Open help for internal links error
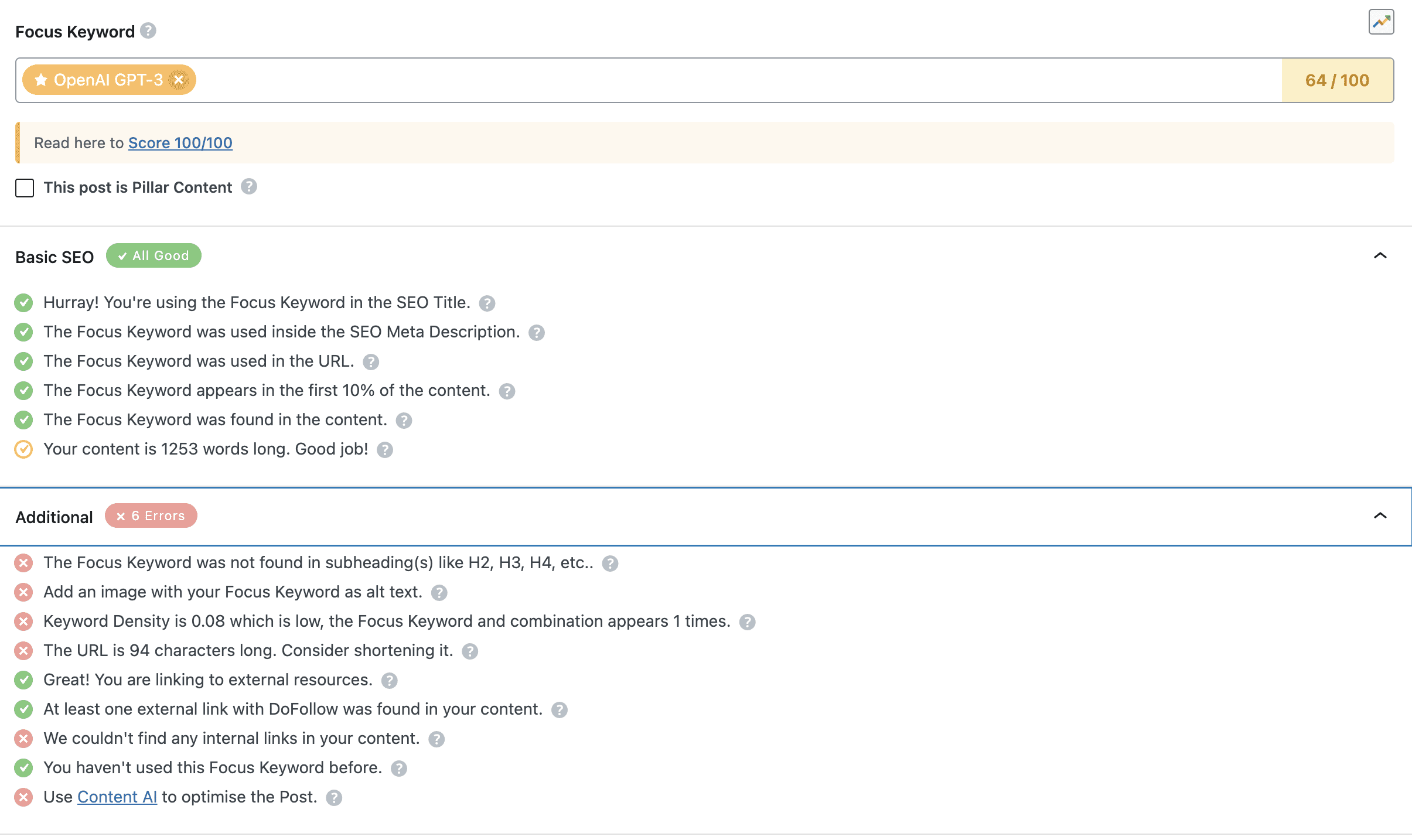Screen dimensions: 1412x840 pyautogui.click(x=436, y=739)
